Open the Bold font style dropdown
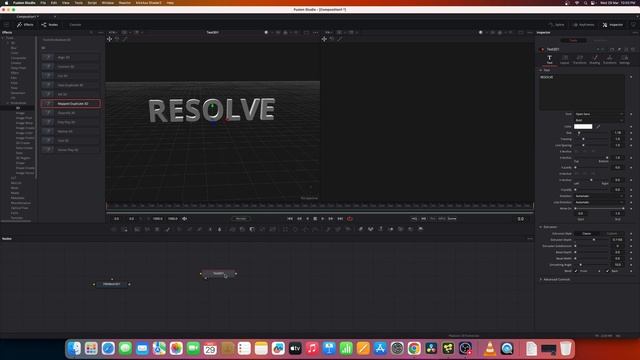Viewport: 640px width, 360px height. coord(599,120)
